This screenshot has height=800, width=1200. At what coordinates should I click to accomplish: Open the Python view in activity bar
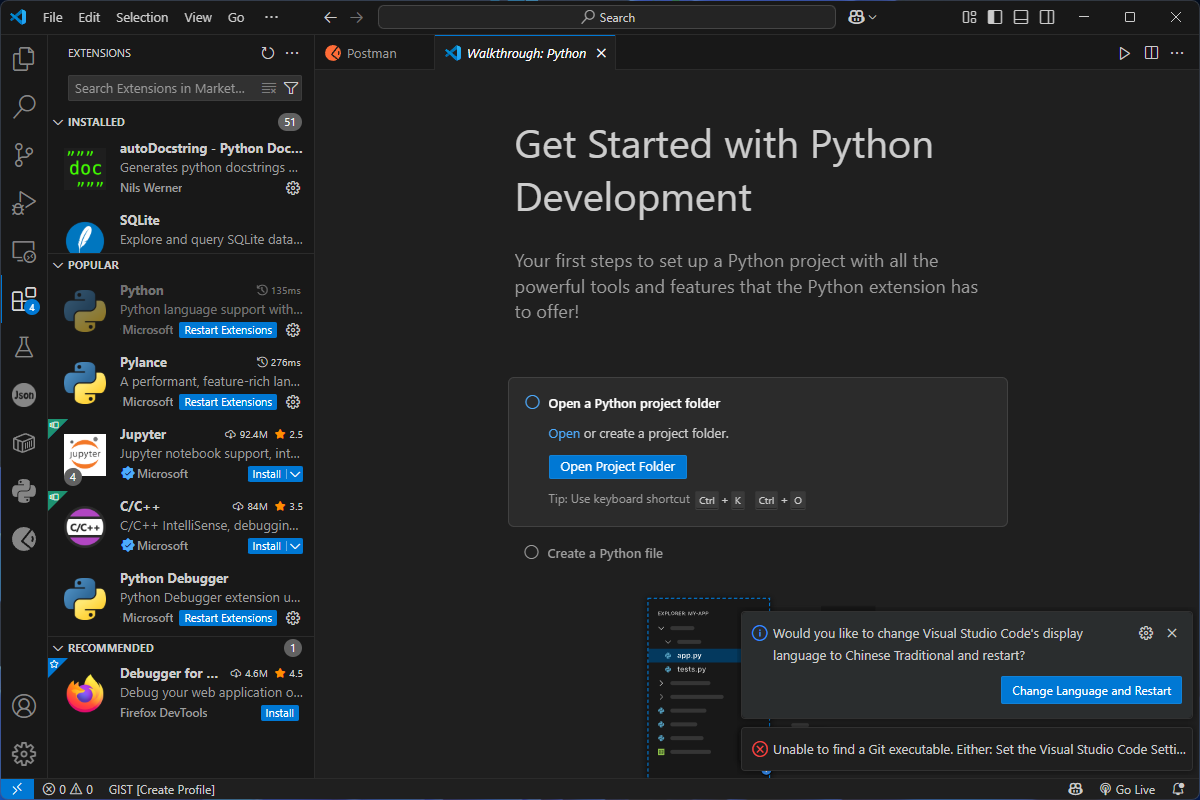tap(24, 491)
